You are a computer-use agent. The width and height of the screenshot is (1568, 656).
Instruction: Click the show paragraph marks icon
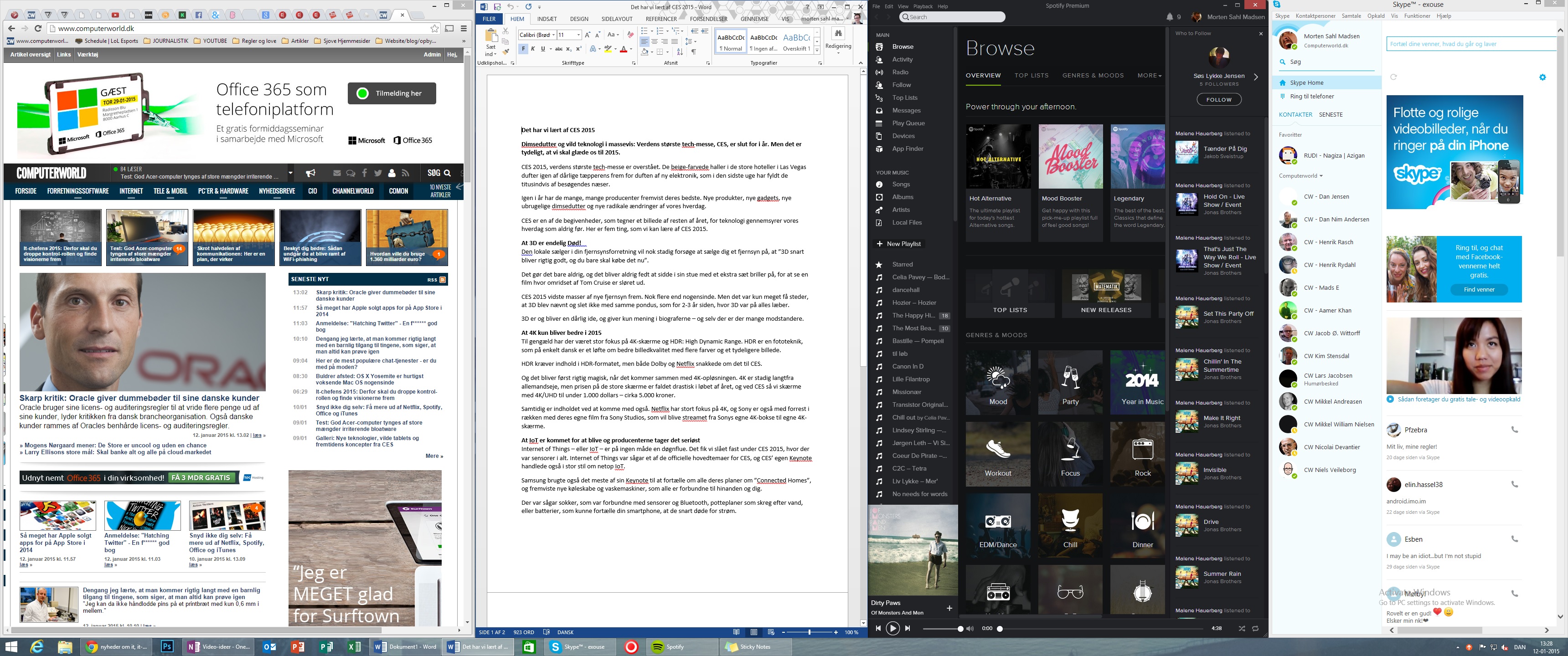pyautogui.click(x=693, y=52)
